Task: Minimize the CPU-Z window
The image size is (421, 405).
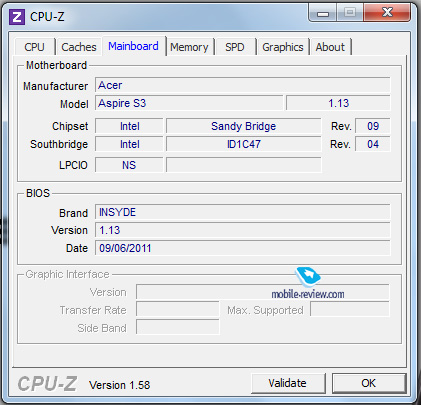Action: point(323,13)
